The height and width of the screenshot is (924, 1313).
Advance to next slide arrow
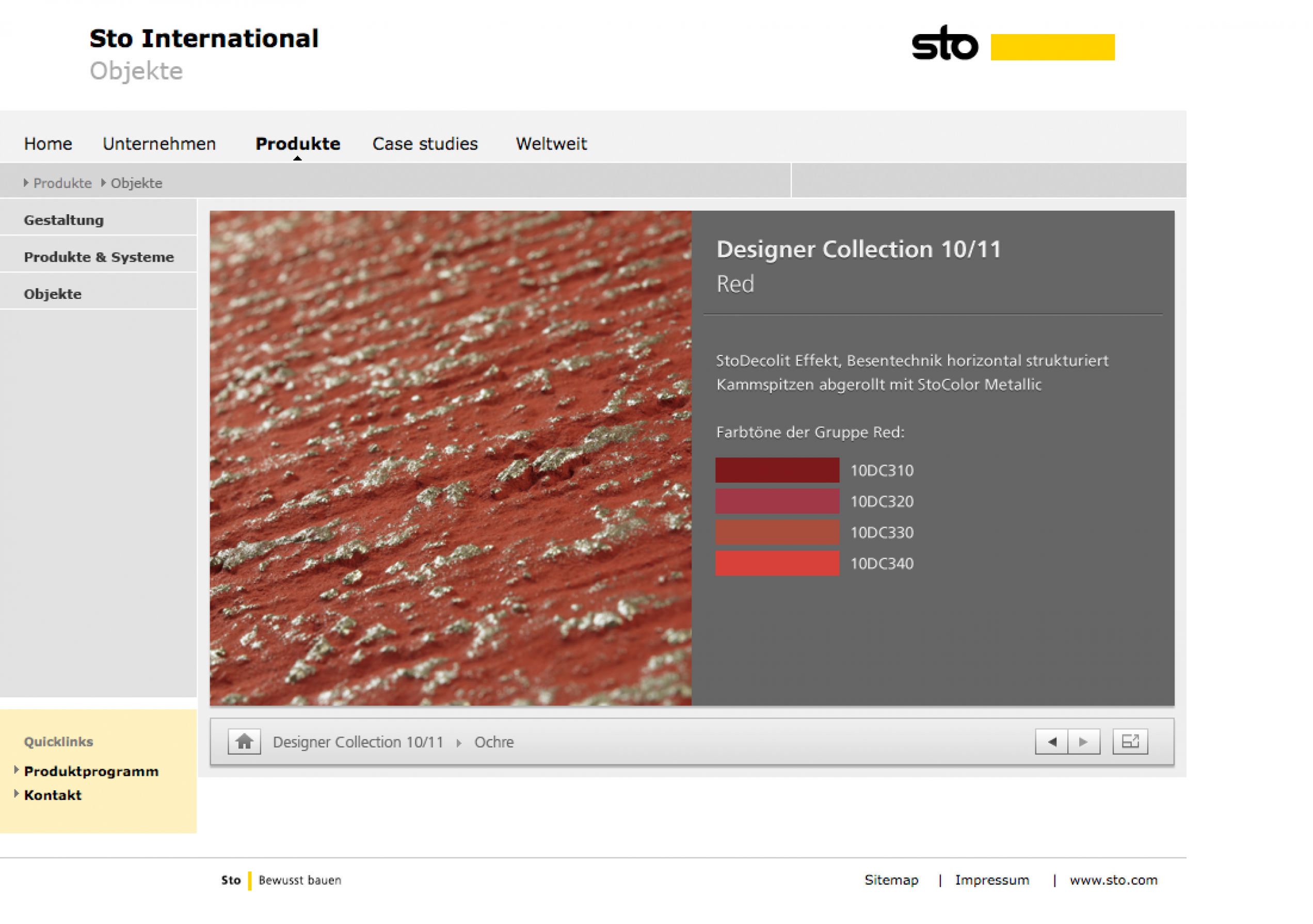tap(1083, 742)
